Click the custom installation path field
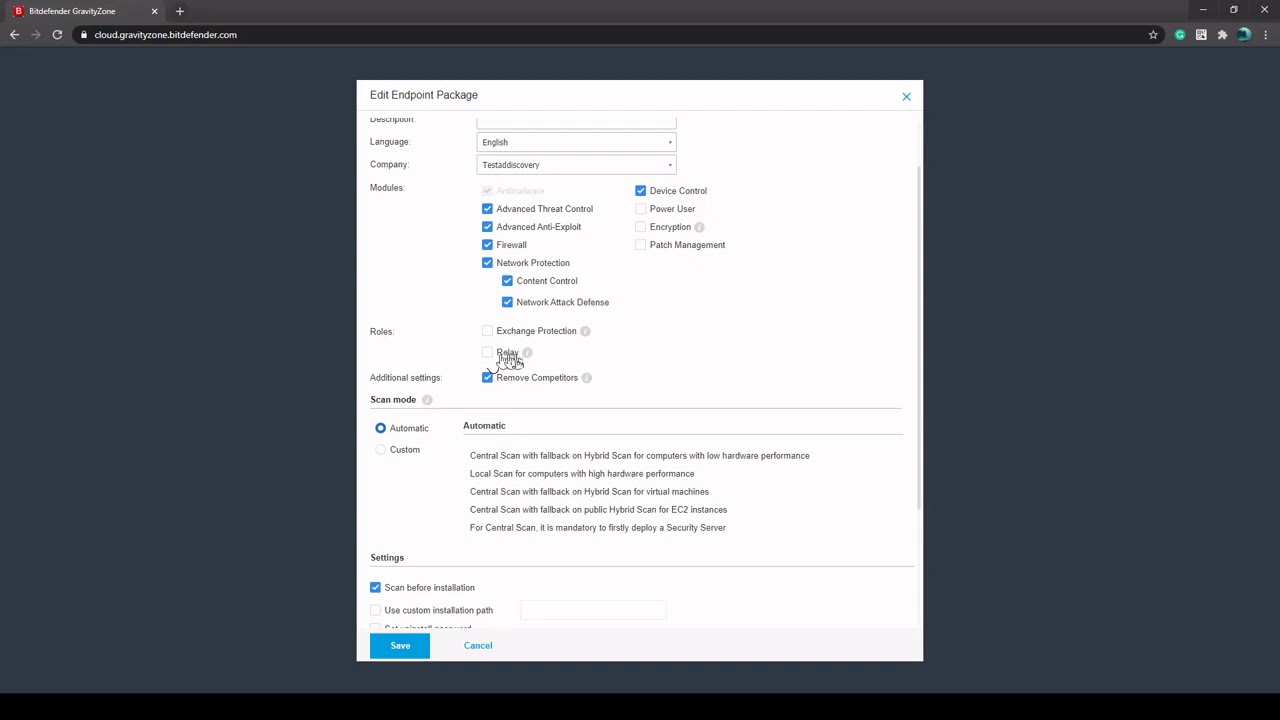 coord(593,610)
